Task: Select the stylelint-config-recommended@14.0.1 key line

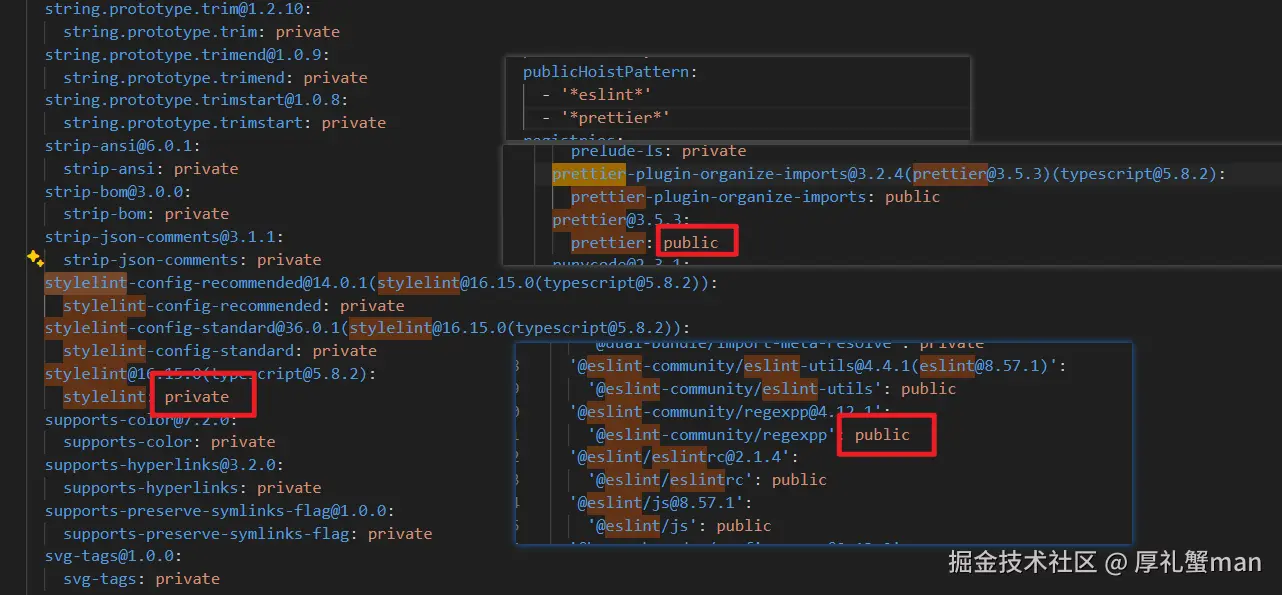Action: click(381, 282)
